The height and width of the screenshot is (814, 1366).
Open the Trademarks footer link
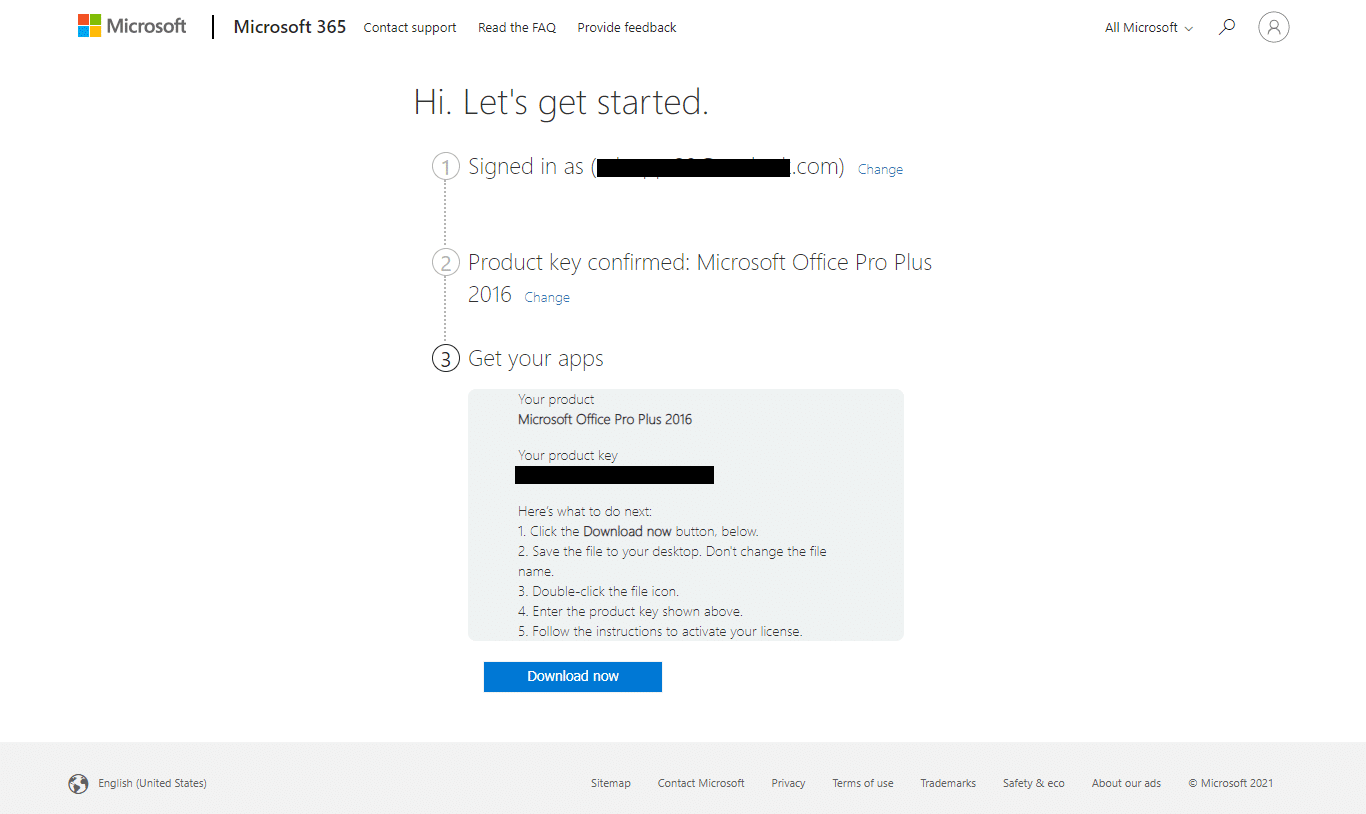948,784
